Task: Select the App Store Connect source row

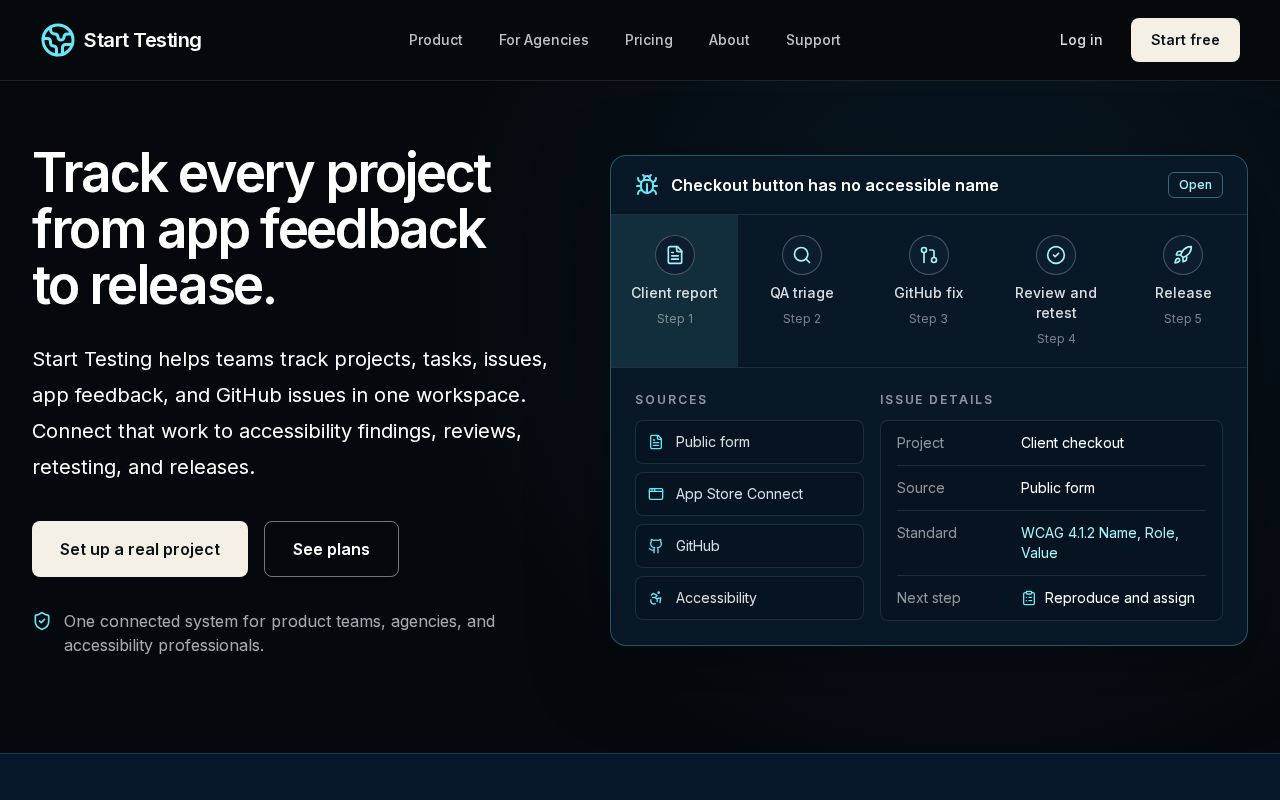Action: (x=749, y=494)
